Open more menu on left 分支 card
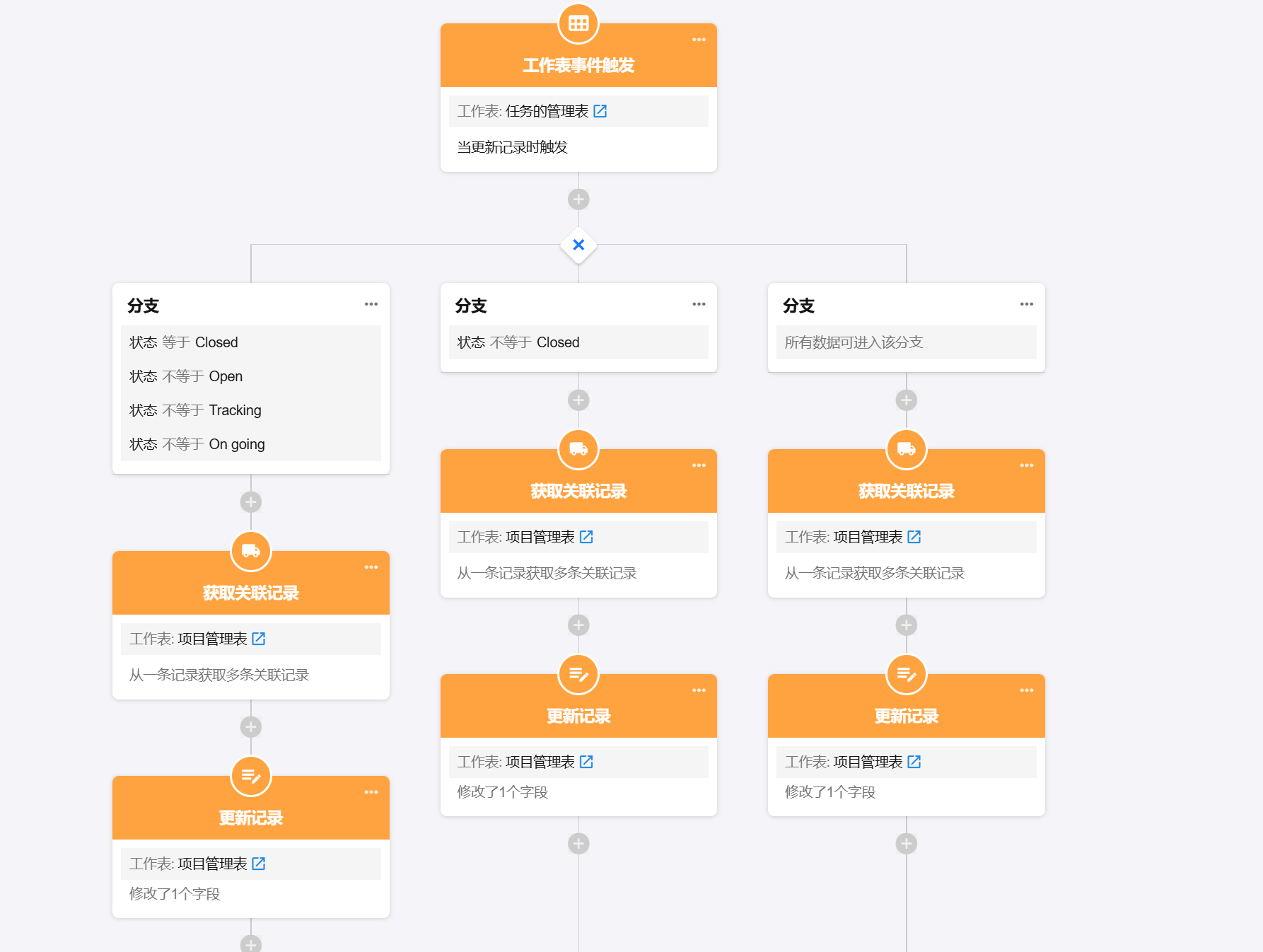This screenshot has height=952, width=1263. 371,304
